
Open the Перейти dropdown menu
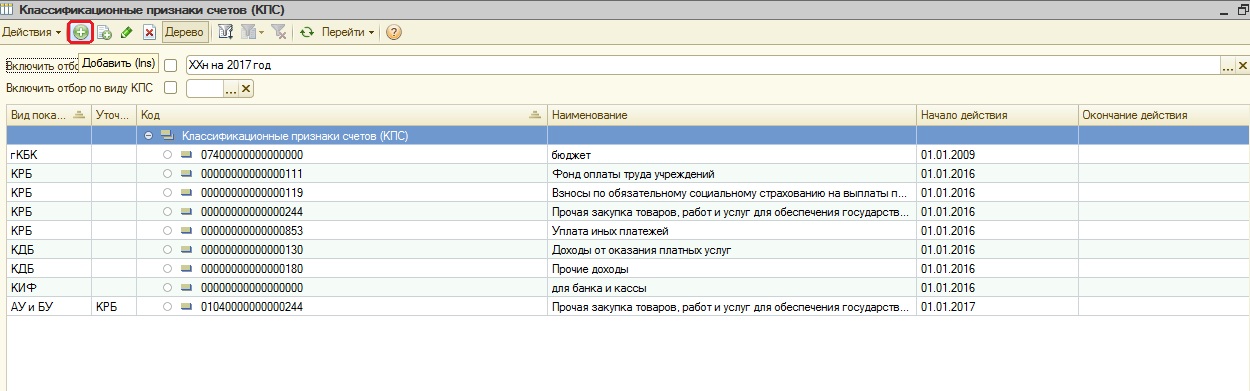click(x=348, y=32)
